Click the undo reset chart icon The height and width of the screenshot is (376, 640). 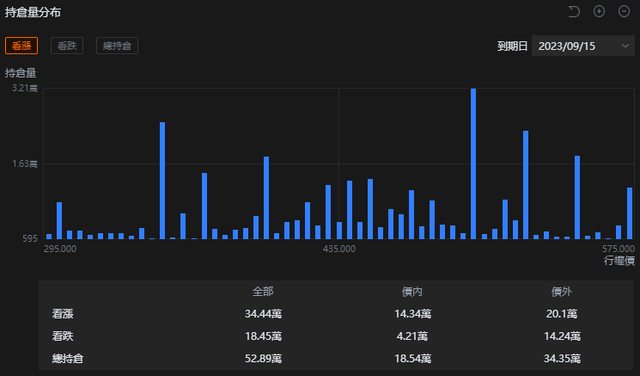[574, 12]
